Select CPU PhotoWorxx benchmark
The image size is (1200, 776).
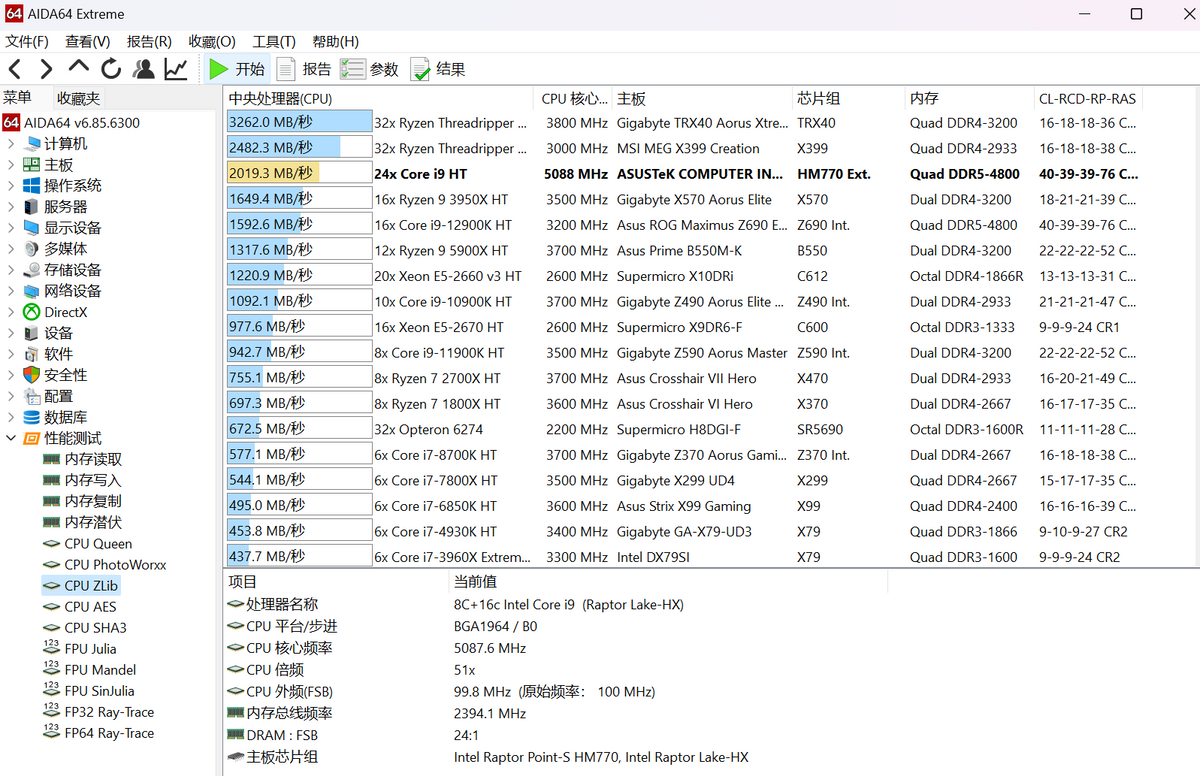click(x=104, y=565)
